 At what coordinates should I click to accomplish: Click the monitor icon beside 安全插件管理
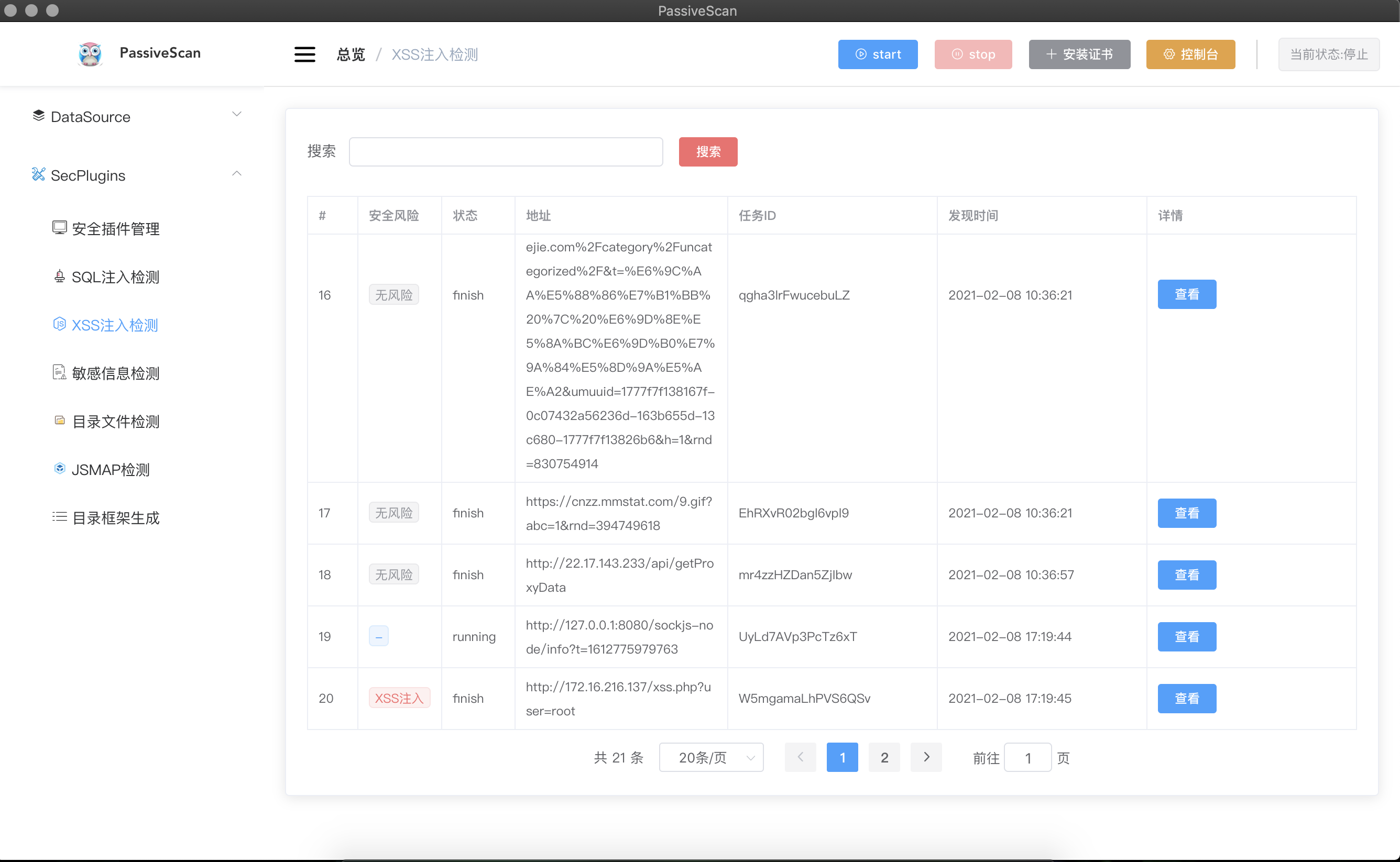(59, 228)
